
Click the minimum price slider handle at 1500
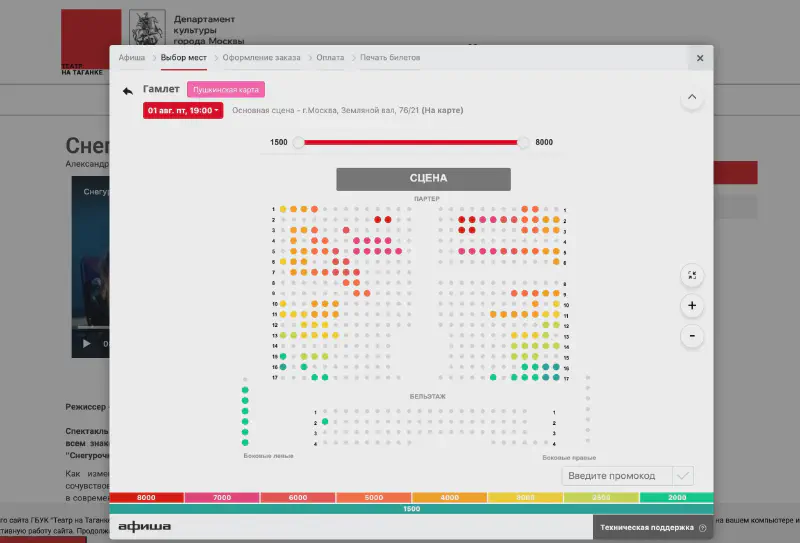tap(298, 142)
